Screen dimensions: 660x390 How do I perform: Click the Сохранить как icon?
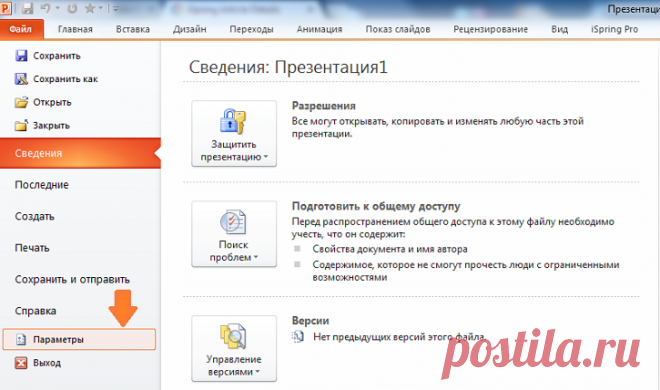pyautogui.click(x=21, y=79)
